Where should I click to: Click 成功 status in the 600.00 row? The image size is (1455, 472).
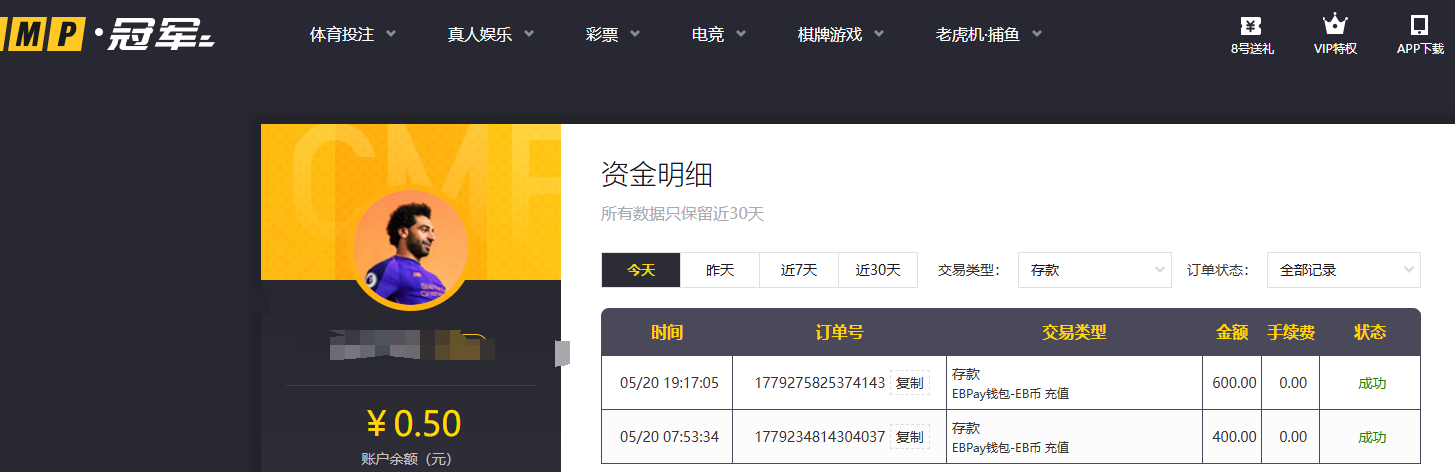coord(1372,383)
